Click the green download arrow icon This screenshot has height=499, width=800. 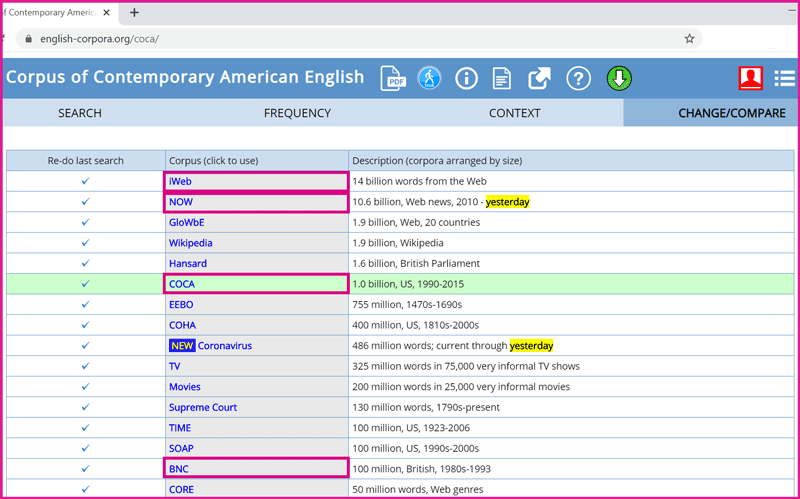pos(619,78)
